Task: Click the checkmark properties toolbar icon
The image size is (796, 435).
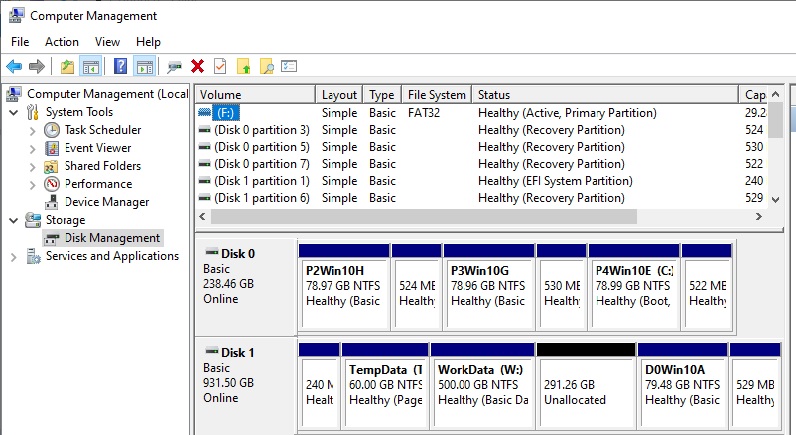Action: pyautogui.click(x=220, y=66)
